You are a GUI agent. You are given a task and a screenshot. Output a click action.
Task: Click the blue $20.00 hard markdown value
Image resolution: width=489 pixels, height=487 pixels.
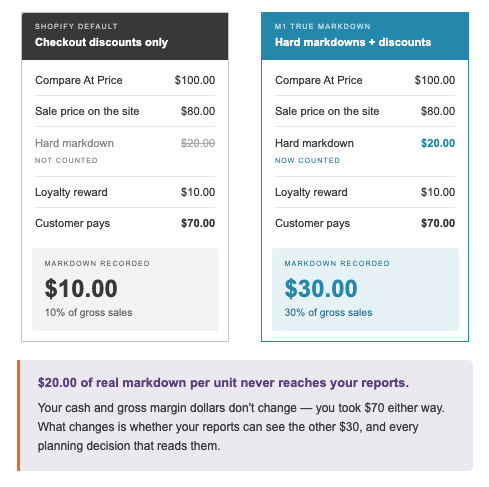pos(438,143)
